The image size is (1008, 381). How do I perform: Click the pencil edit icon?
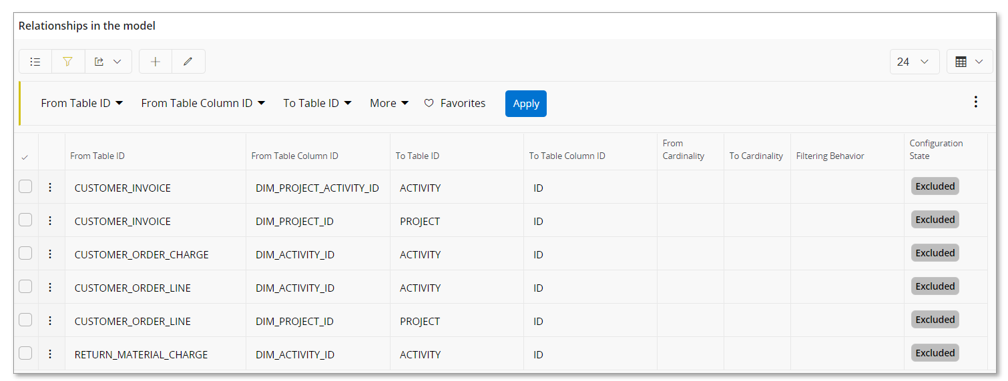(x=188, y=62)
